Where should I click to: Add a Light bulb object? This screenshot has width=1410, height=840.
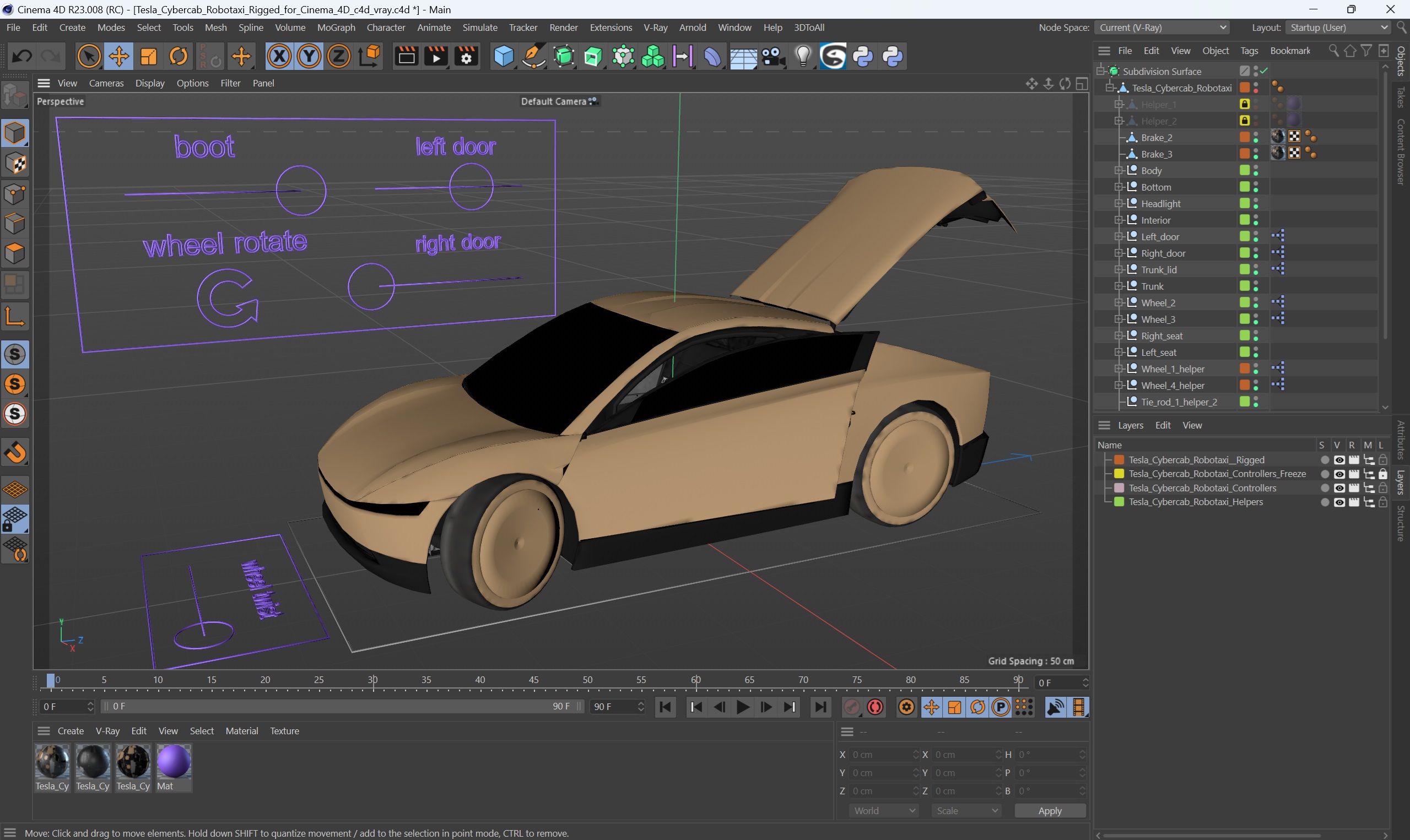pos(803,56)
